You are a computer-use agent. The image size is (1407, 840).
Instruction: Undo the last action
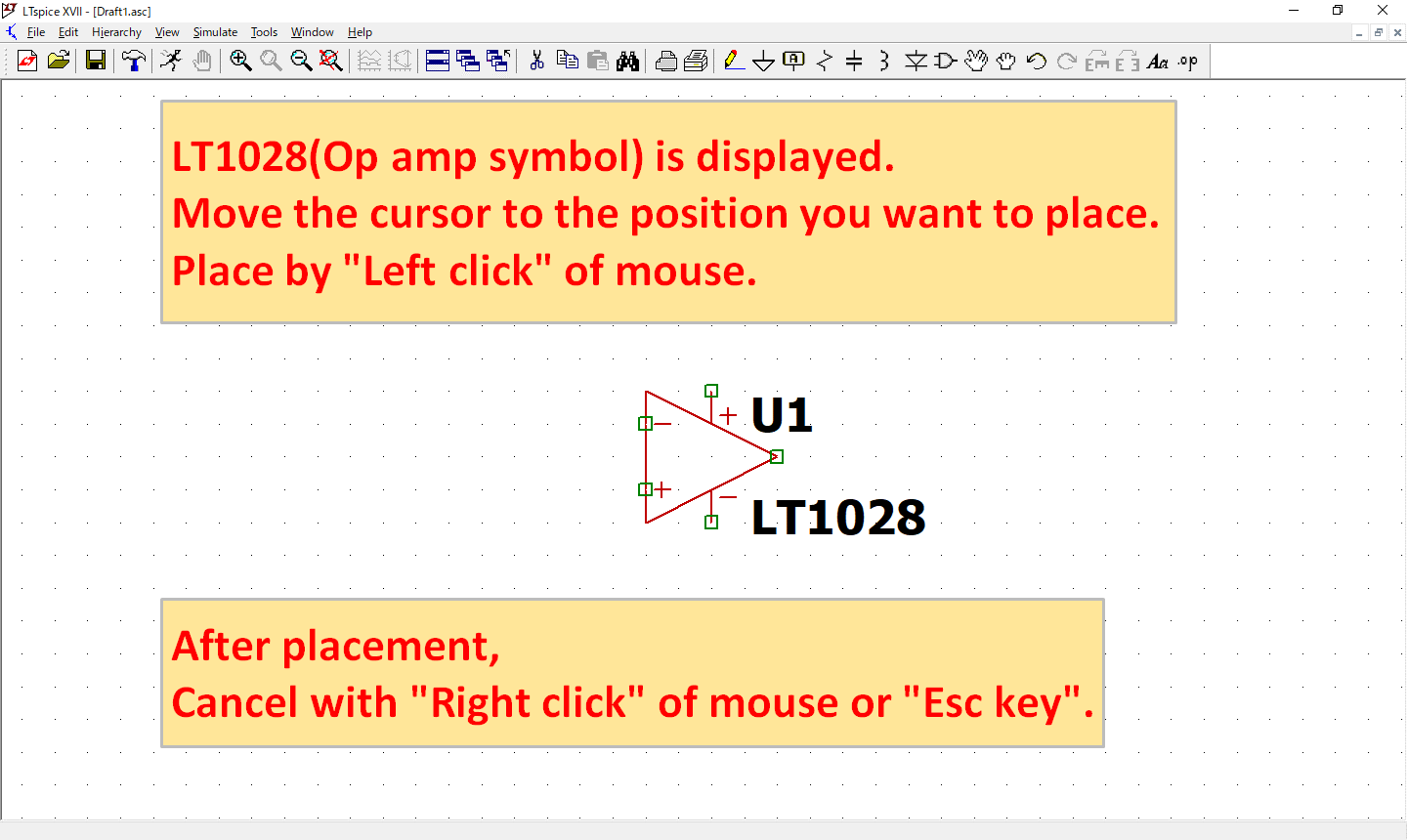[1036, 61]
